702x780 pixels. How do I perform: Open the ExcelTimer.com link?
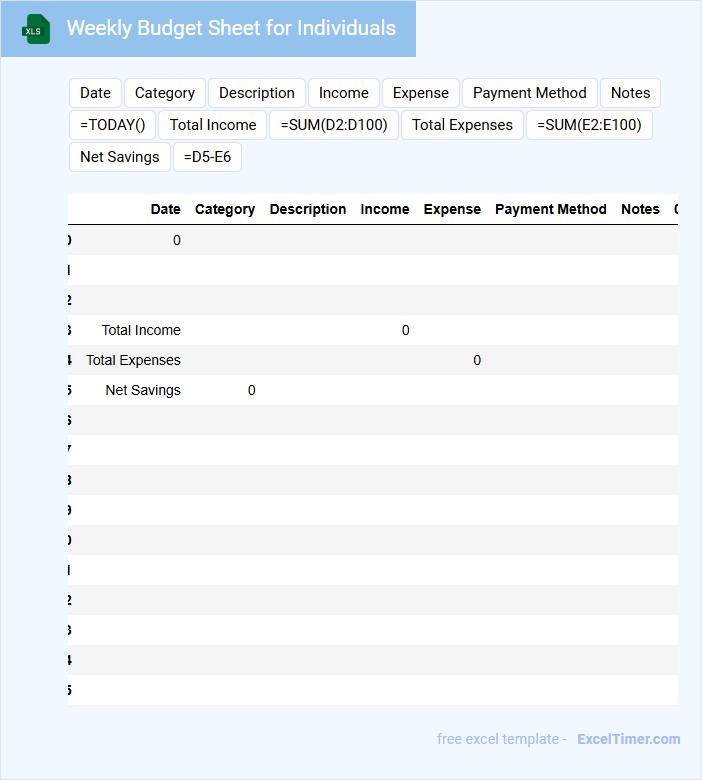[x=629, y=739]
